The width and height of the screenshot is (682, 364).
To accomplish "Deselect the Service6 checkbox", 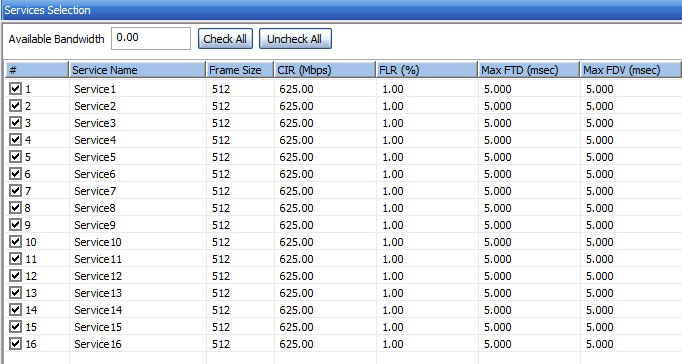I will pos(15,174).
